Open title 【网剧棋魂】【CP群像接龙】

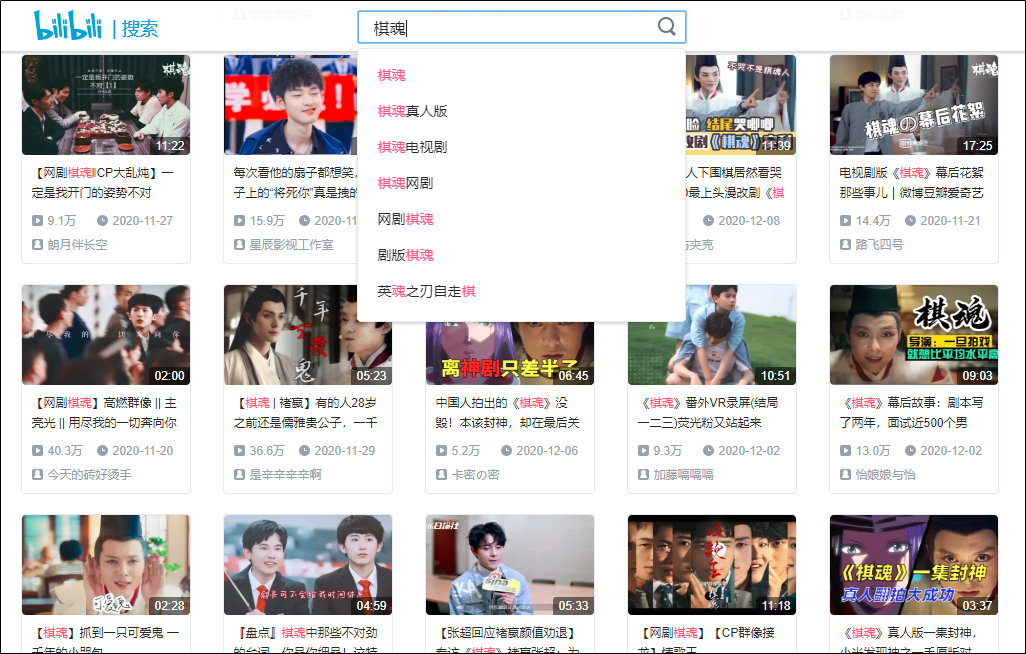[706, 640]
